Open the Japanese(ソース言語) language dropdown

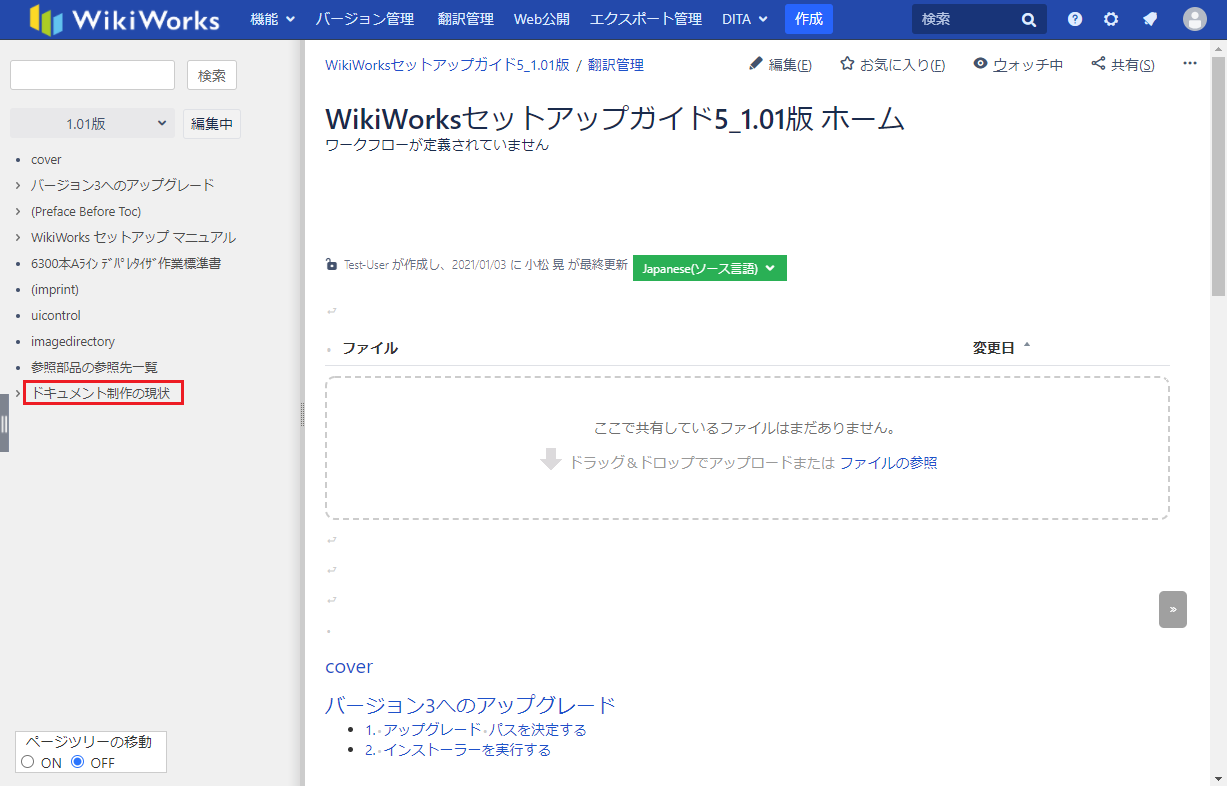click(x=709, y=268)
